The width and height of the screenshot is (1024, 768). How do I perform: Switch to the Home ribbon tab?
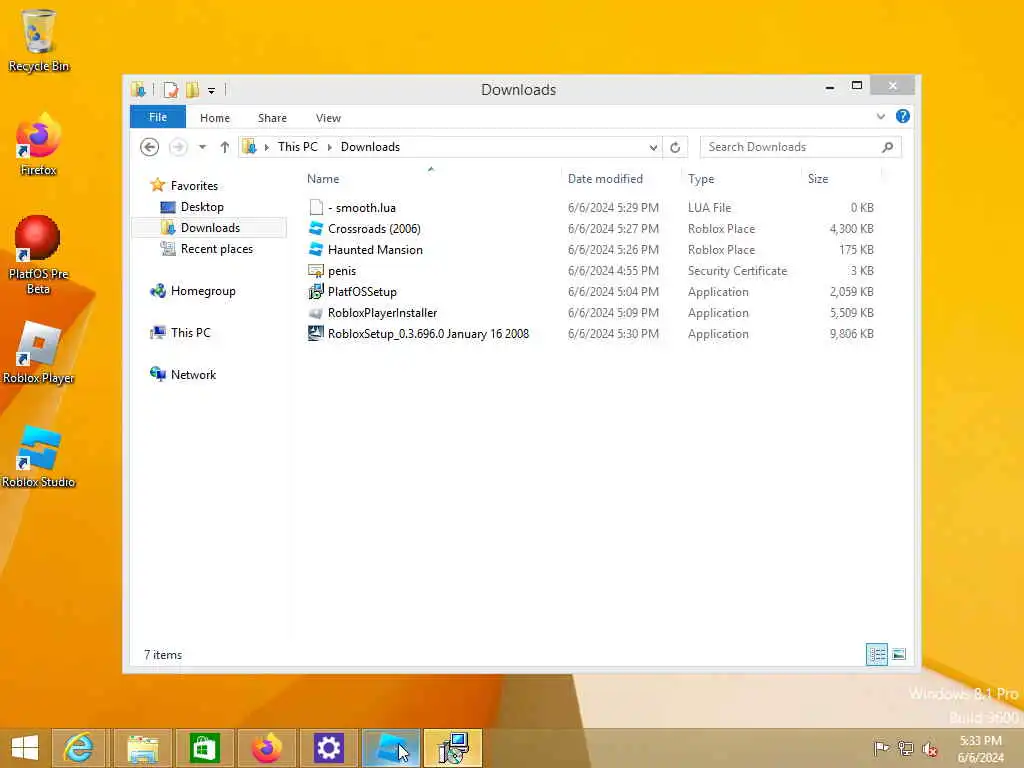[215, 118]
